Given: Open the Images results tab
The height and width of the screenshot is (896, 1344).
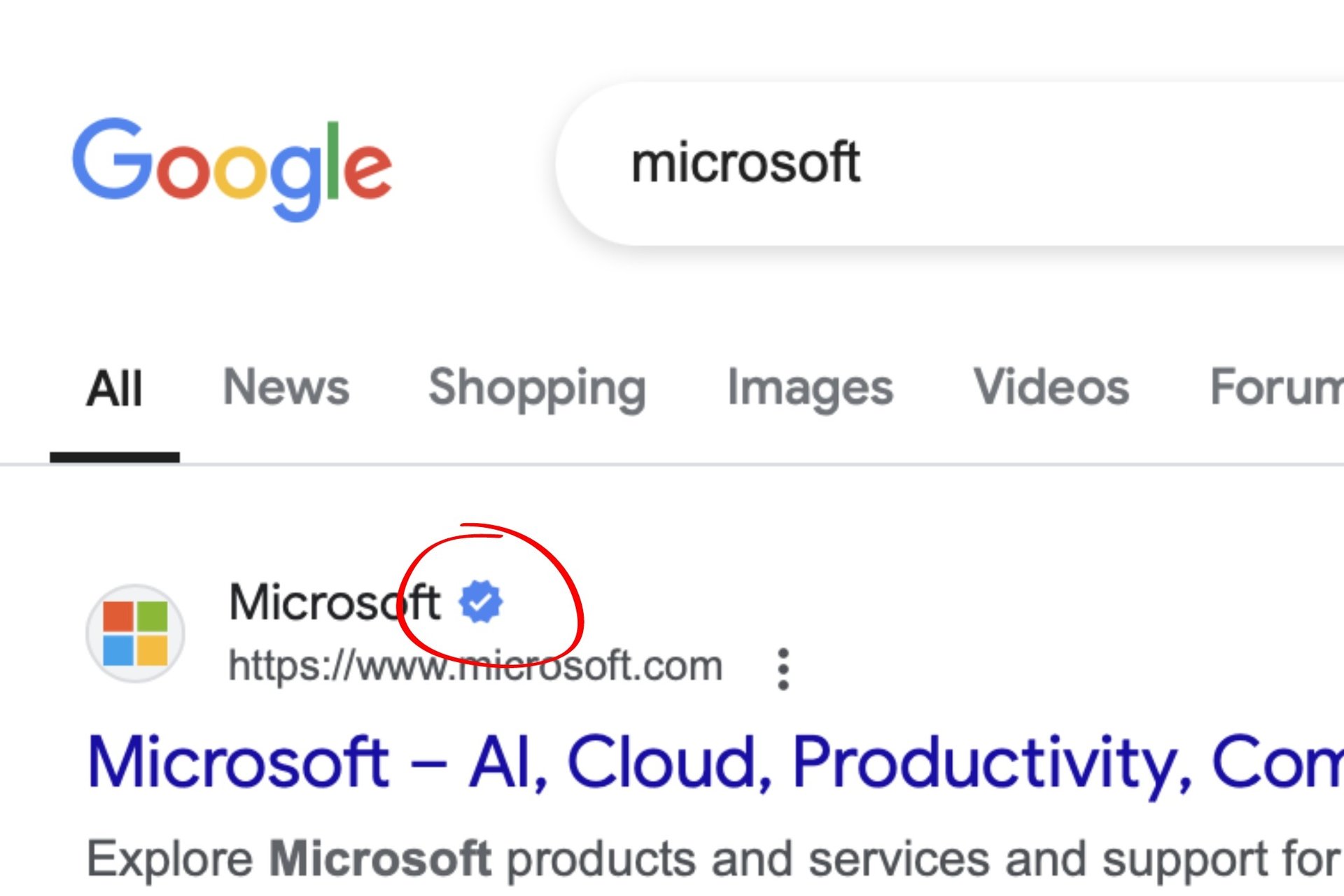Looking at the screenshot, I should (810, 388).
